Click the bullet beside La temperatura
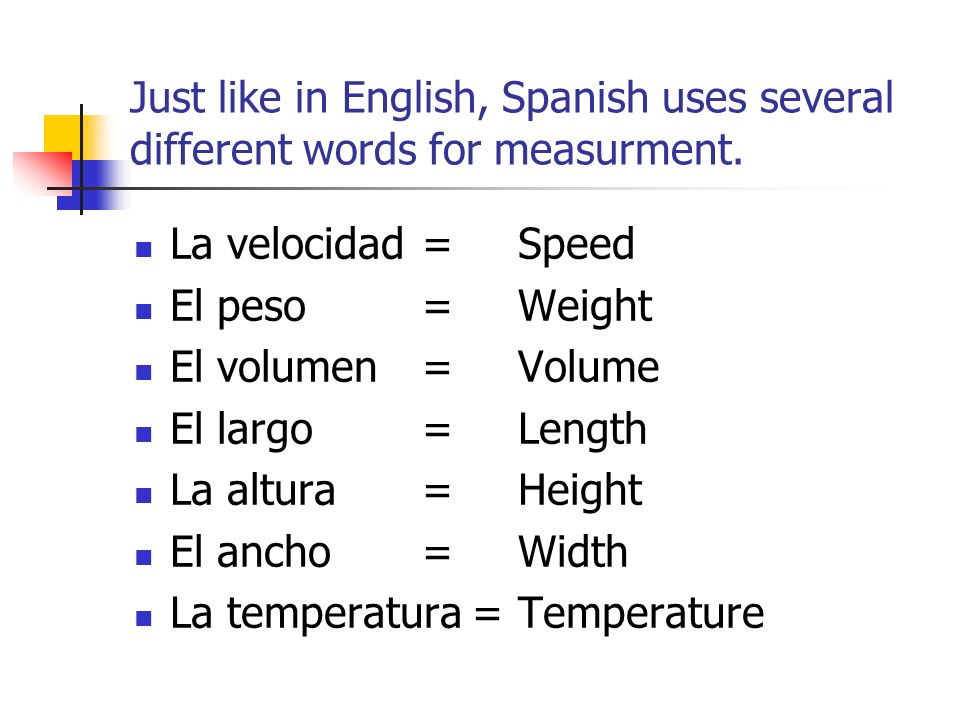Viewport: 960px width, 720px height. click(x=144, y=618)
